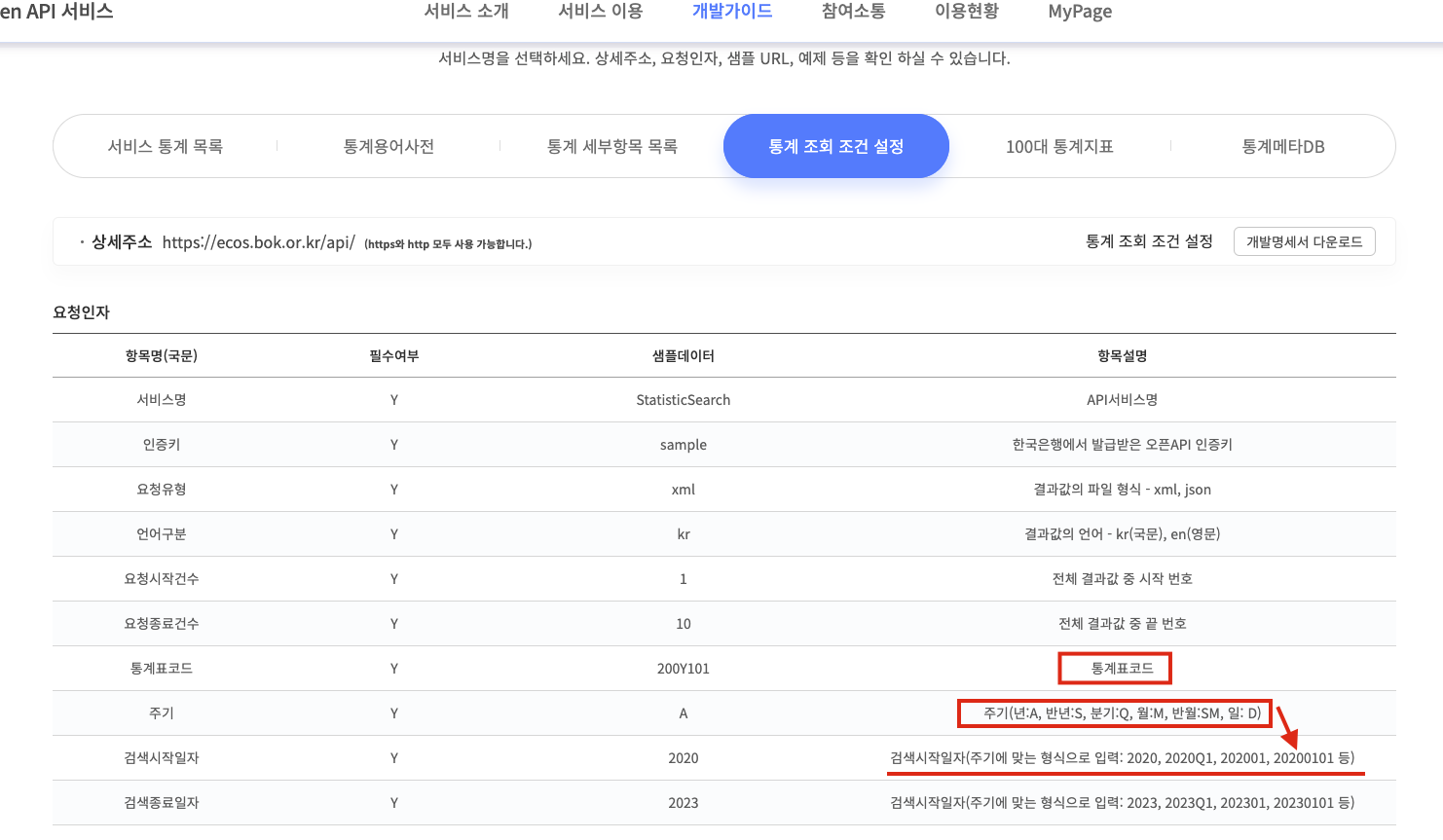The image size is (1443, 840).
Task: Click the 요청인자 section heading
Action: point(82,312)
